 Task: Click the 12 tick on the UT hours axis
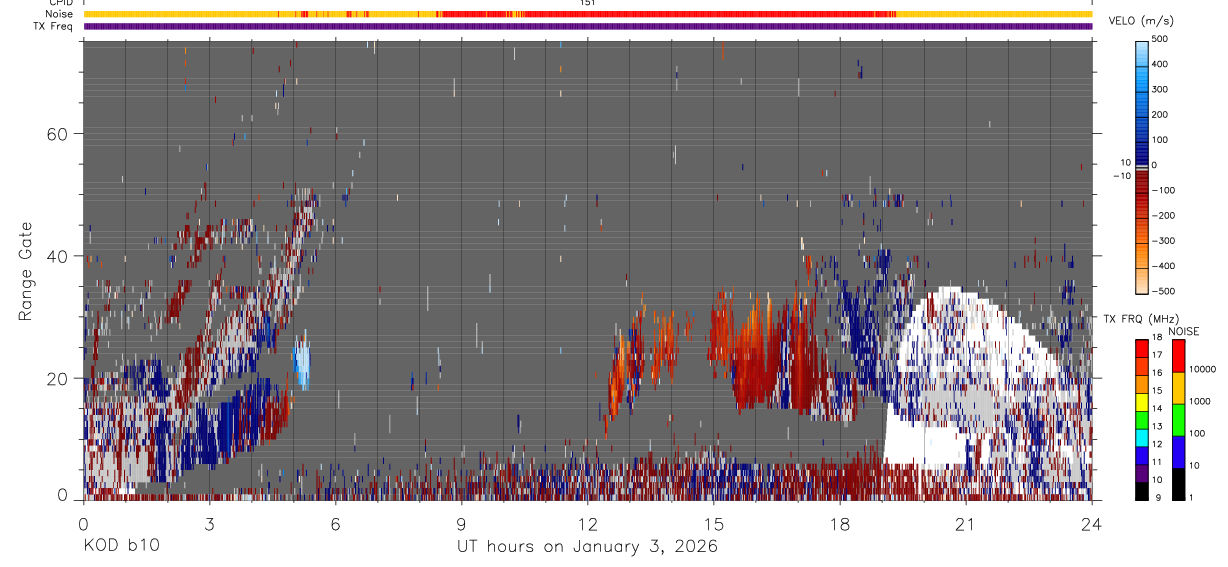(588, 523)
